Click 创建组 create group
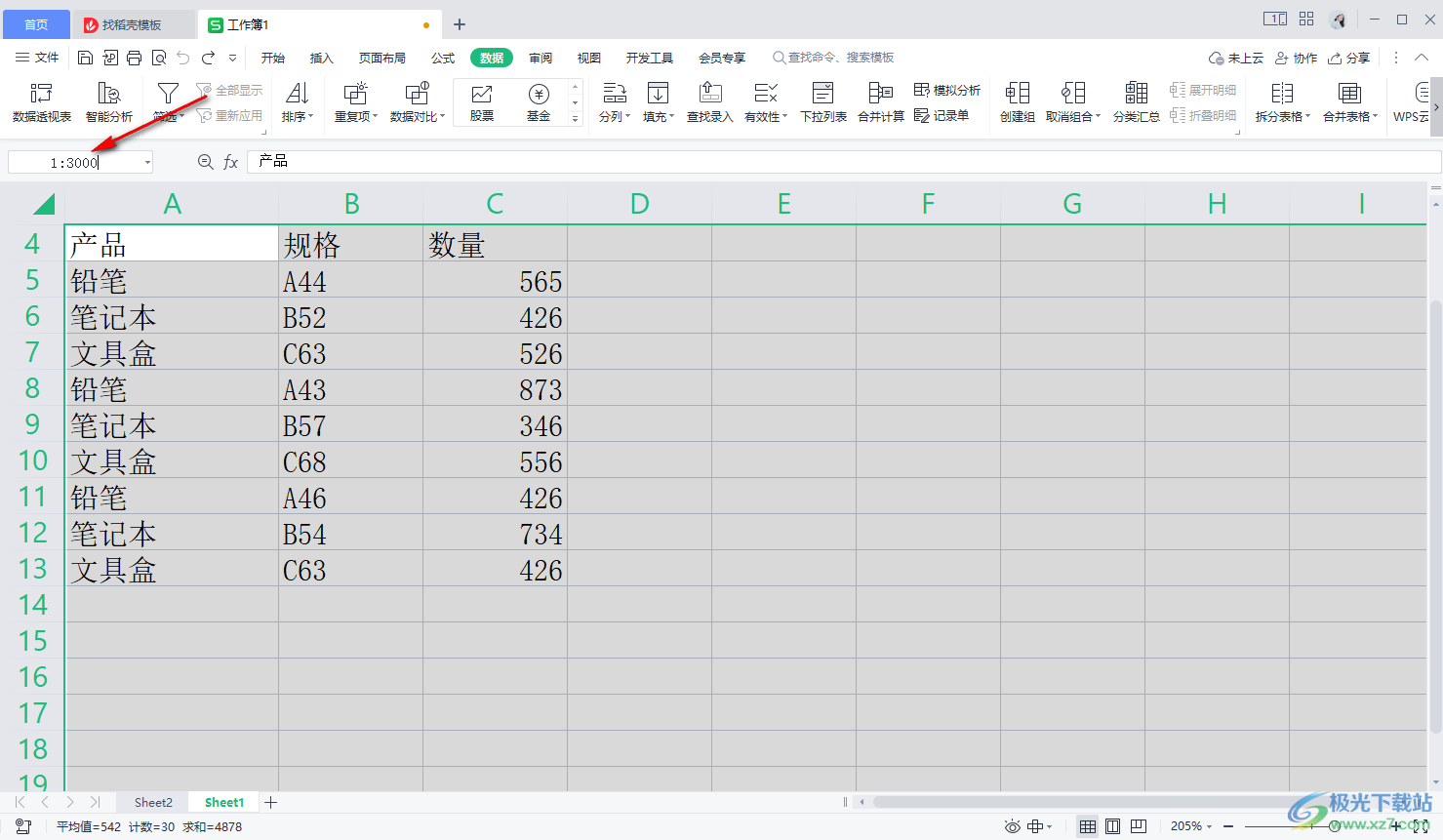Screen dimensions: 1443x840 (1018, 102)
